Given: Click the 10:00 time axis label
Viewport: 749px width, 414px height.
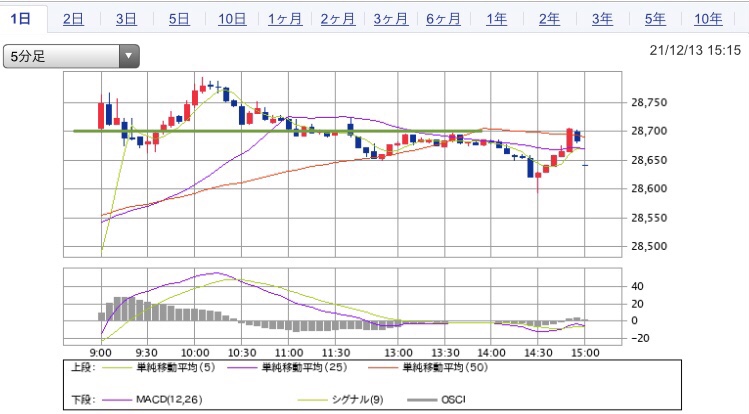Looking at the screenshot, I should coord(195,353).
